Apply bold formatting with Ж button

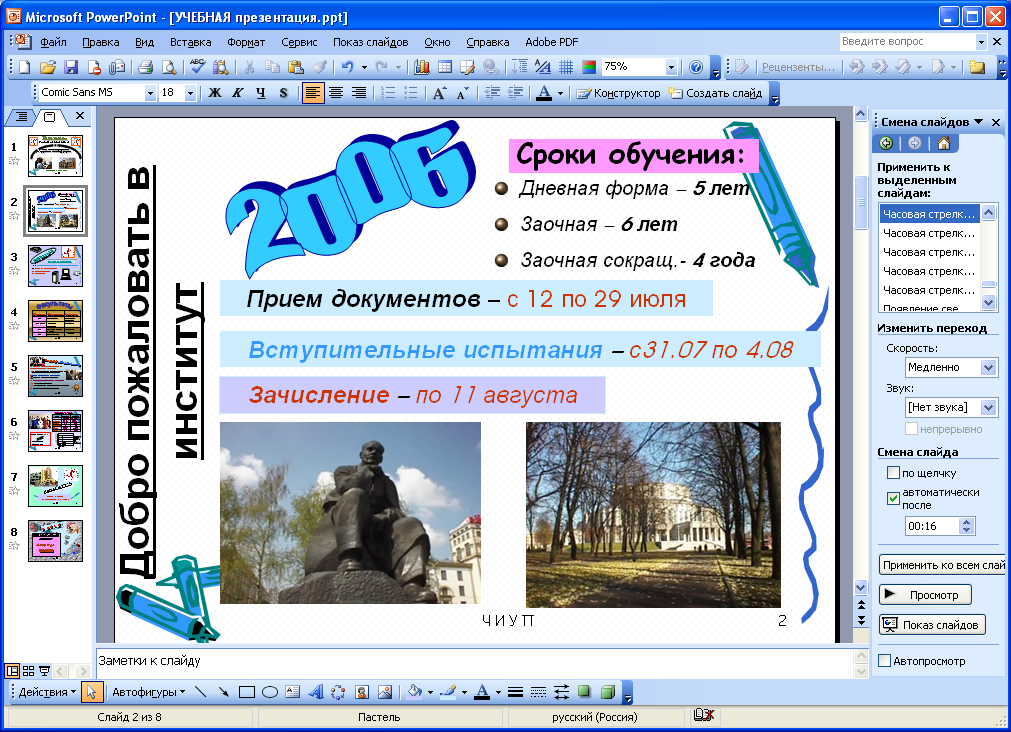coord(215,93)
